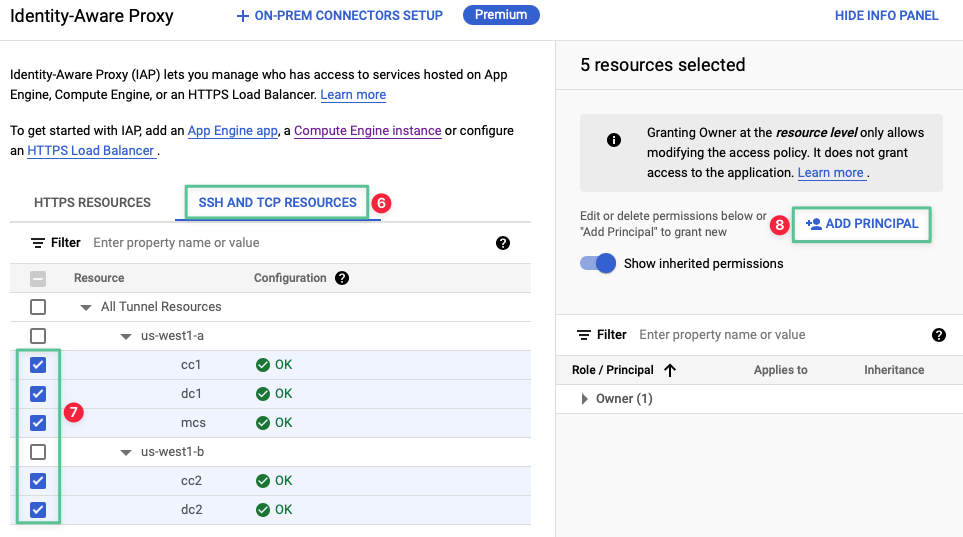Turn off Show inherited permissions toggle
963x537 pixels.
(598, 264)
